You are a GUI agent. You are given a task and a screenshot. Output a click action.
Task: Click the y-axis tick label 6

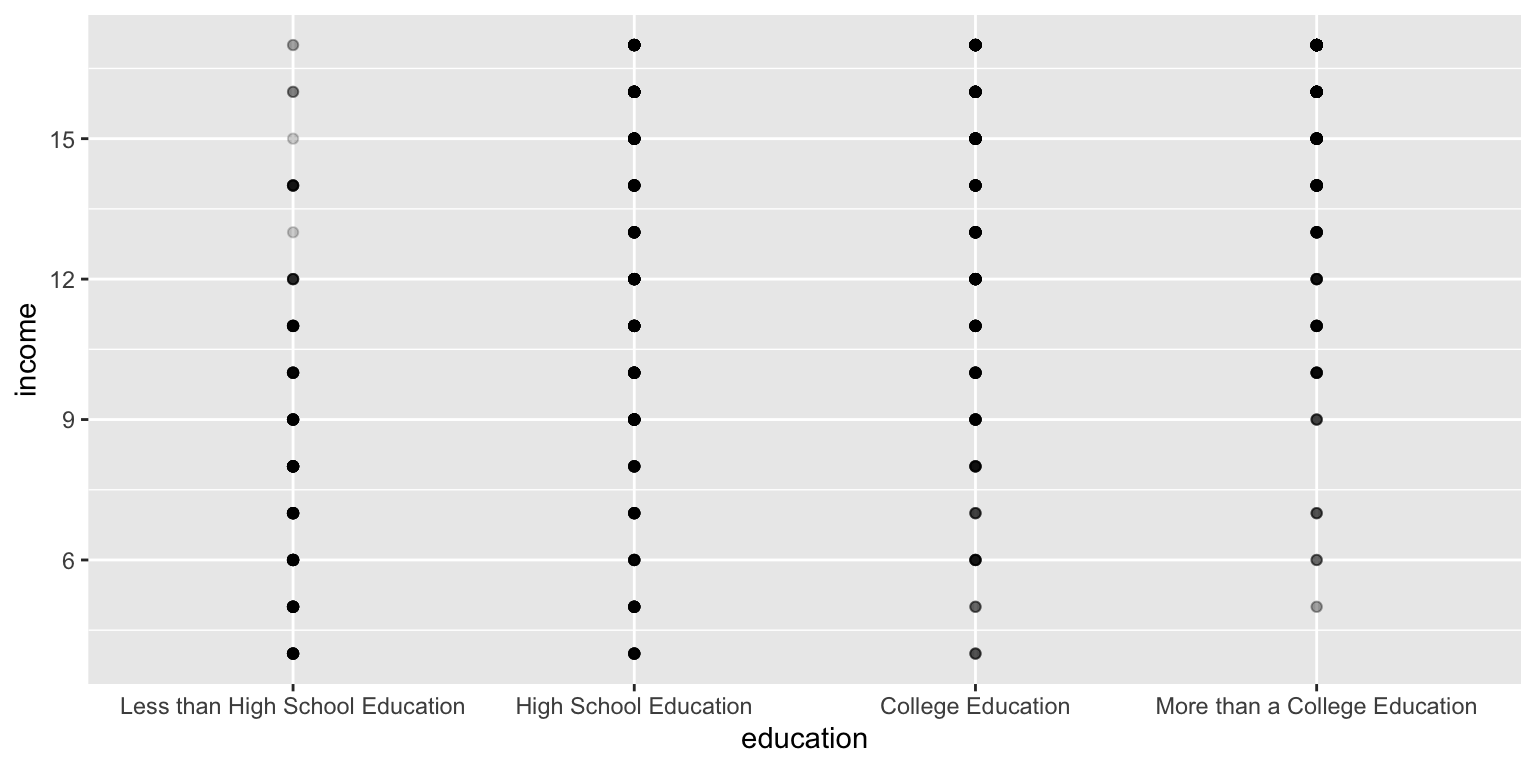pyautogui.click(x=70, y=560)
